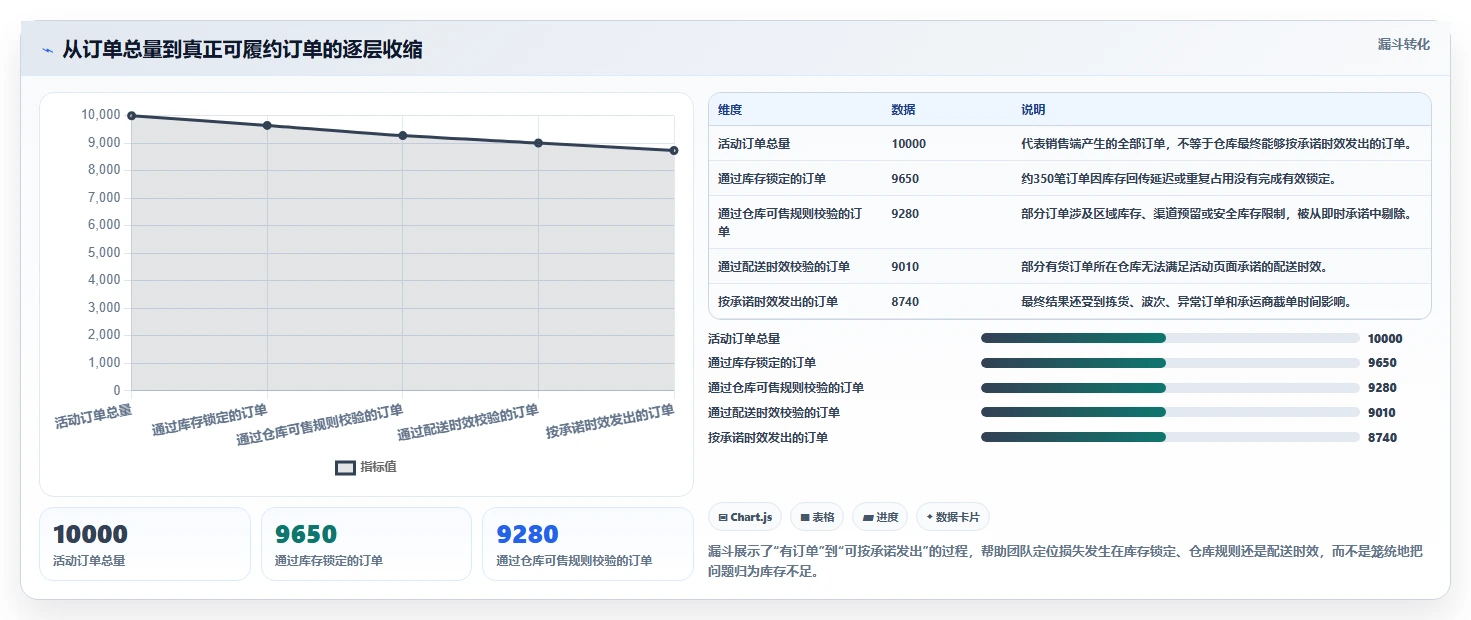
Task: Click the x-axis label 按承诺时效发出的订单
Action: tap(610, 422)
